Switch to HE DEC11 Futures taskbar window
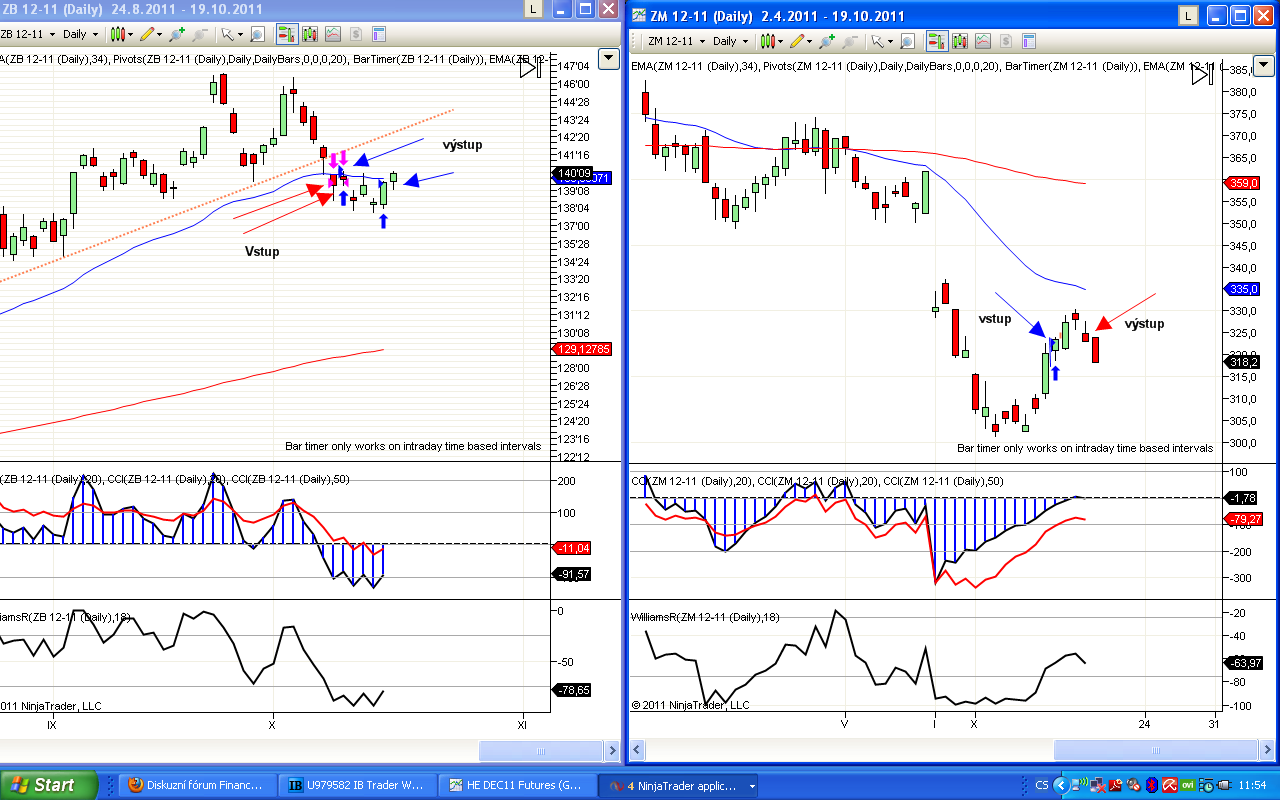This screenshot has width=1280, height=800. pos(518,786)
